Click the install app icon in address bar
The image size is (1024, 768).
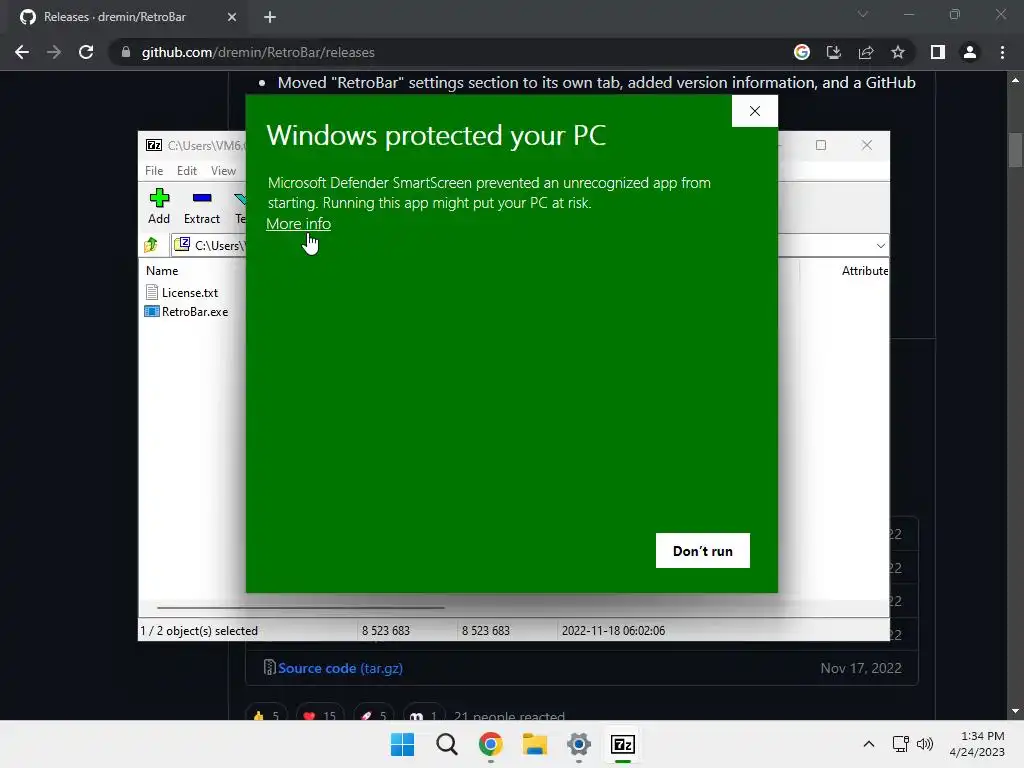(834, 52)
